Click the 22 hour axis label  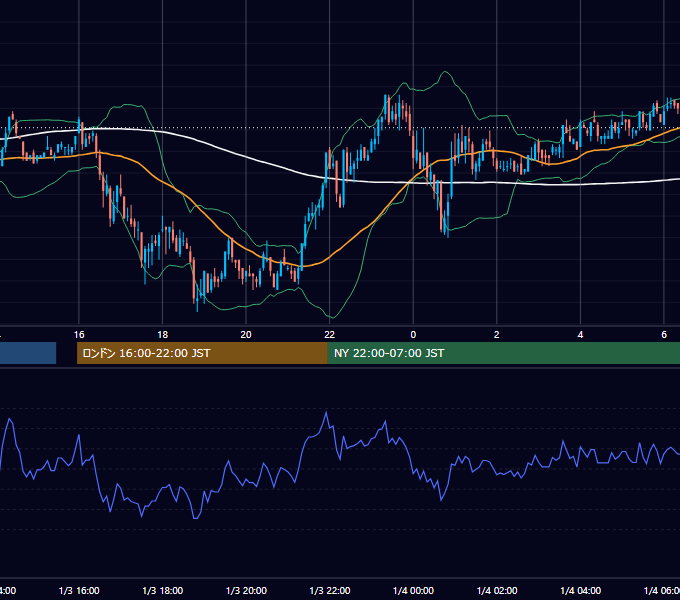pos(330,334)
